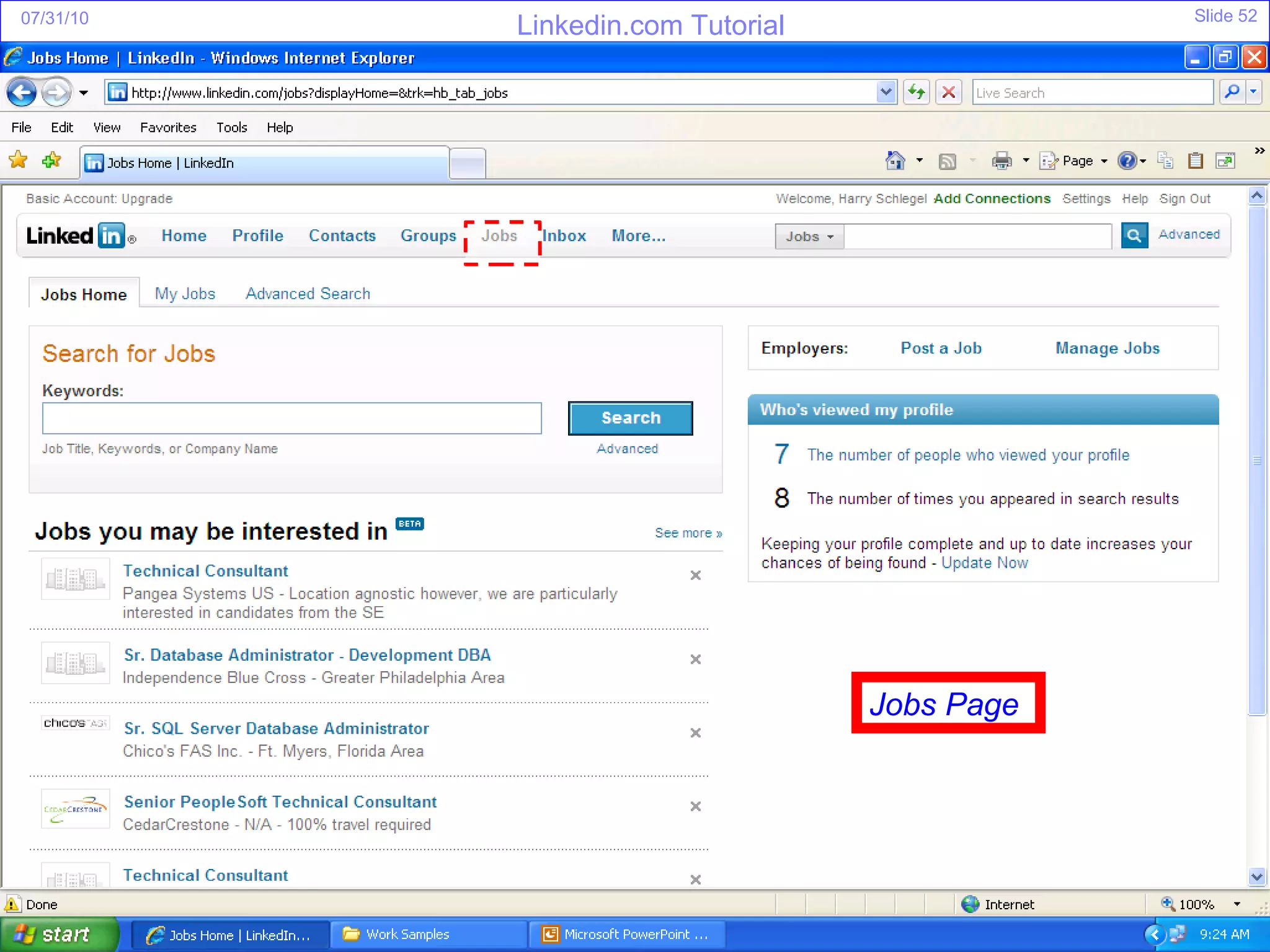
Task: Click the Sign Out link
Action: (1185, 199)
